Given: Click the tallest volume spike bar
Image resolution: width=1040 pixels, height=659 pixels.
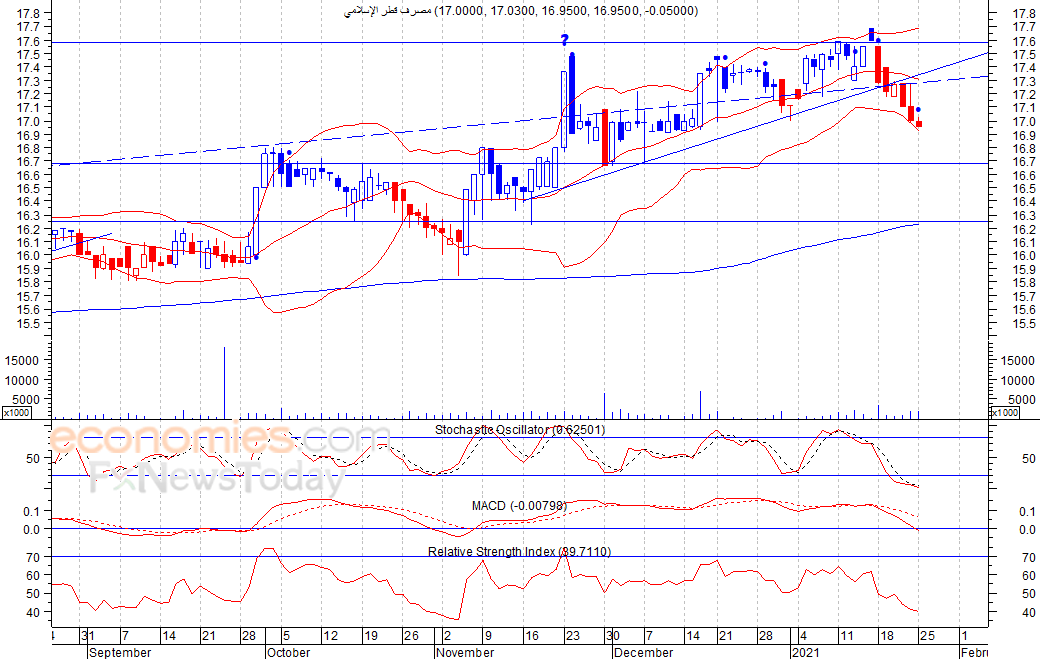Looking at the screenshot, I should 224,383.
